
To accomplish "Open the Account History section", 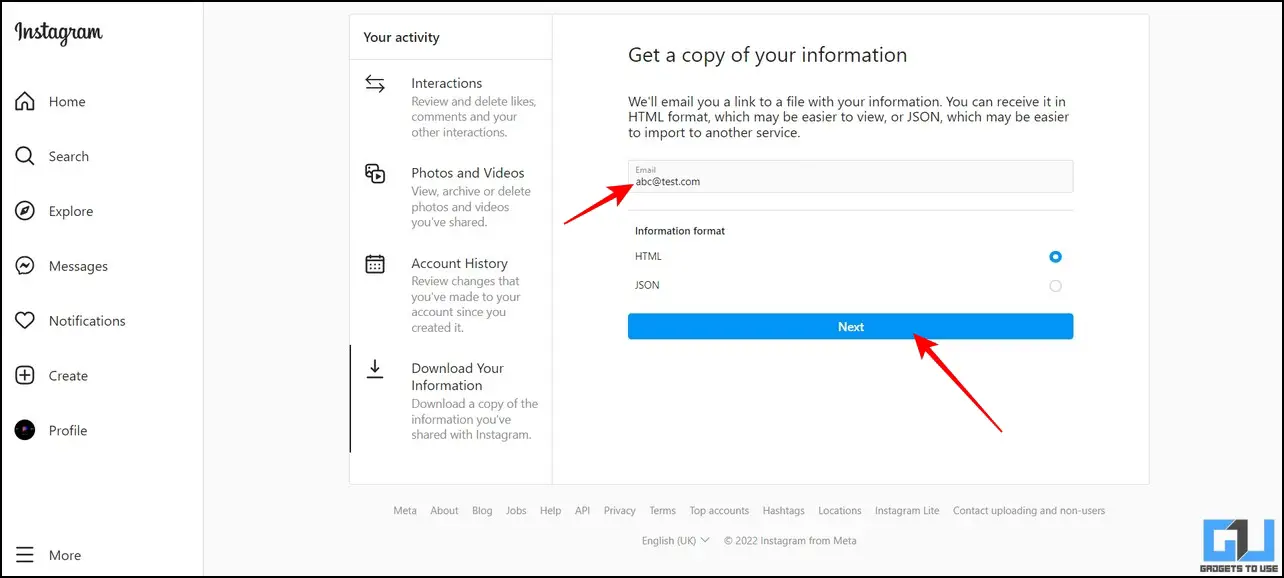I will tap(451, 293).
